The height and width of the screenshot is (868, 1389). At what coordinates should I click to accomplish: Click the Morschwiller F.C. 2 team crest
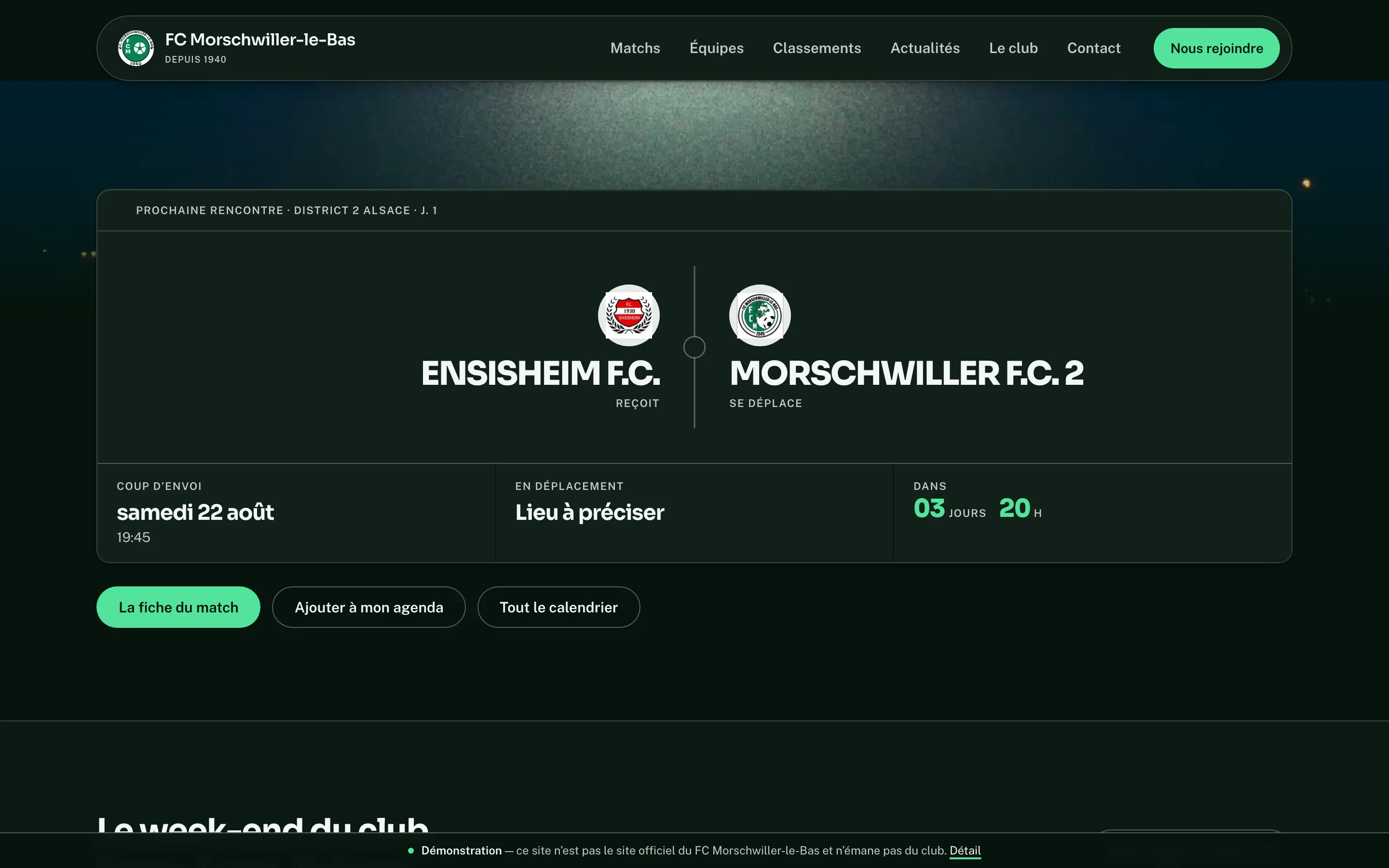(x=760, y=315)
